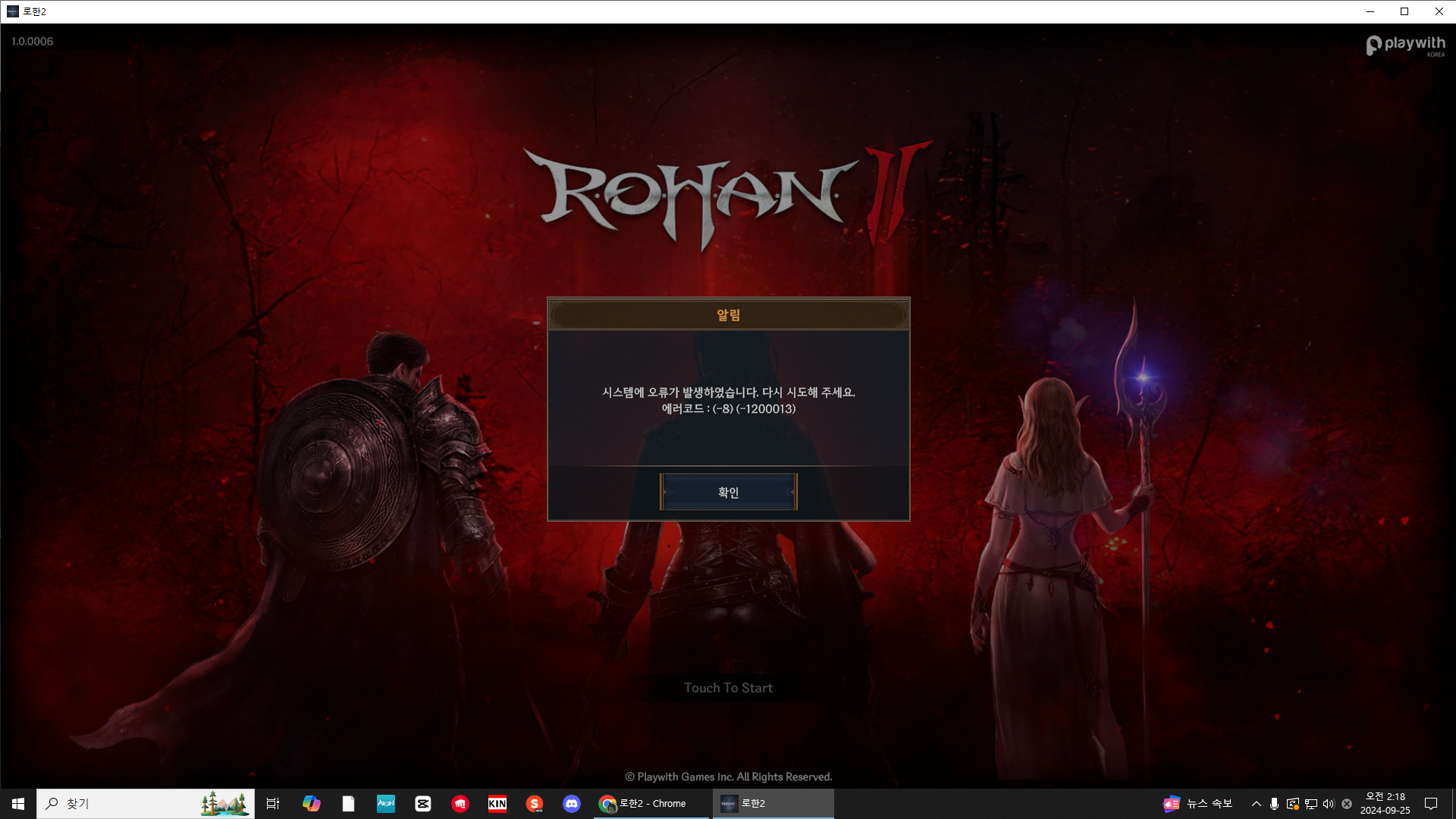The width and height of the screenshot is (1456, 819).
Task: Select the 로한2 game taskbar button
Action: [773, 804]
